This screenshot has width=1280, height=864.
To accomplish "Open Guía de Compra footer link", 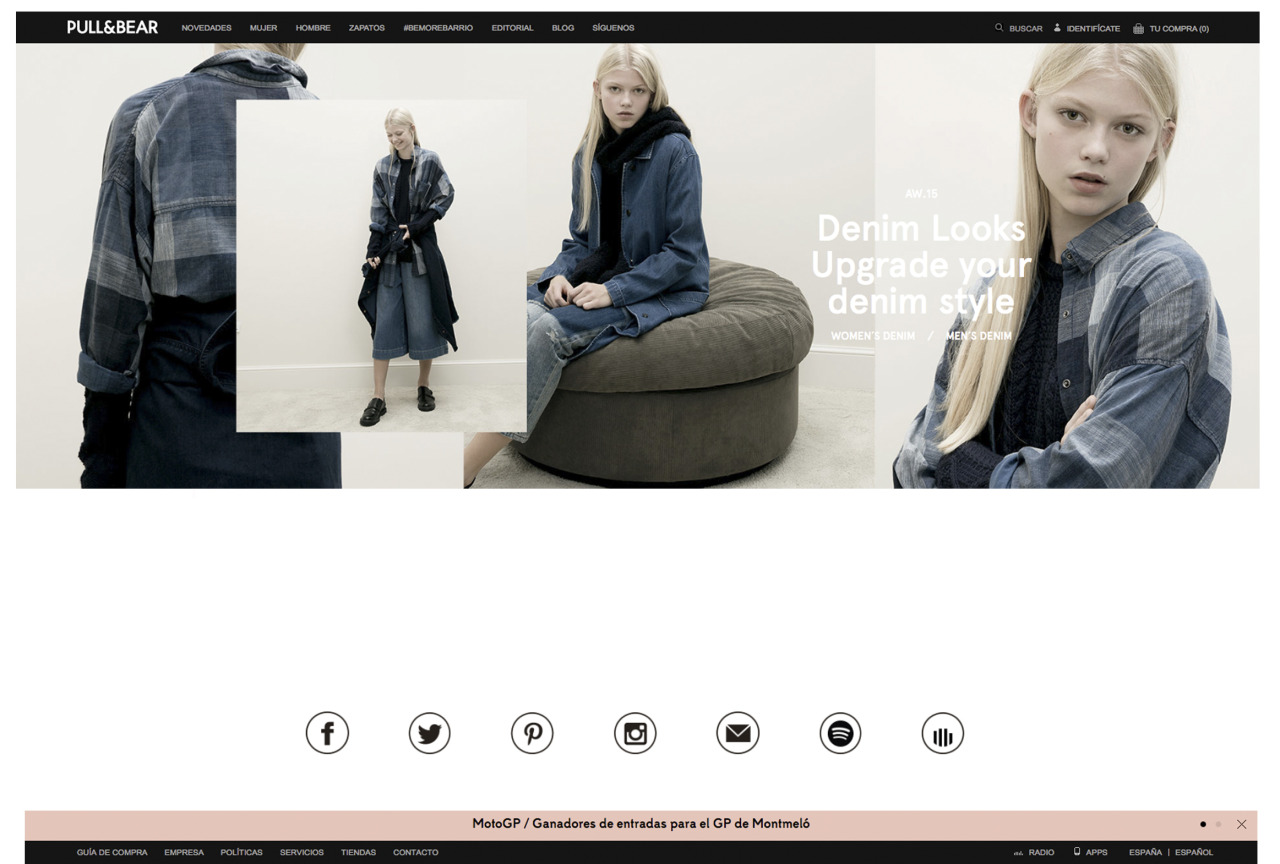I will (112, 852).
